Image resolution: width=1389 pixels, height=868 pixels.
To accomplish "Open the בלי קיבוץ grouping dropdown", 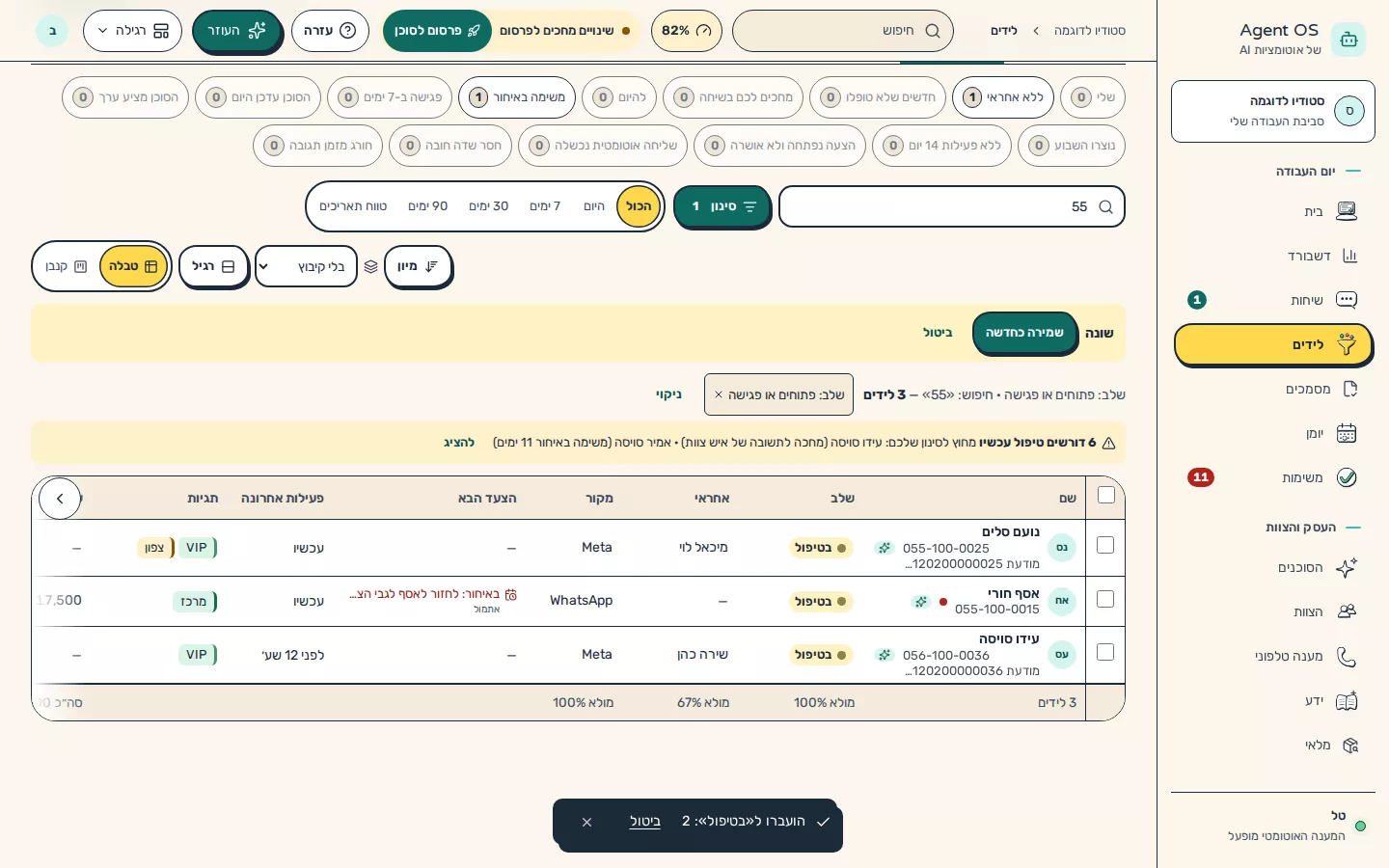I will 306,266.
